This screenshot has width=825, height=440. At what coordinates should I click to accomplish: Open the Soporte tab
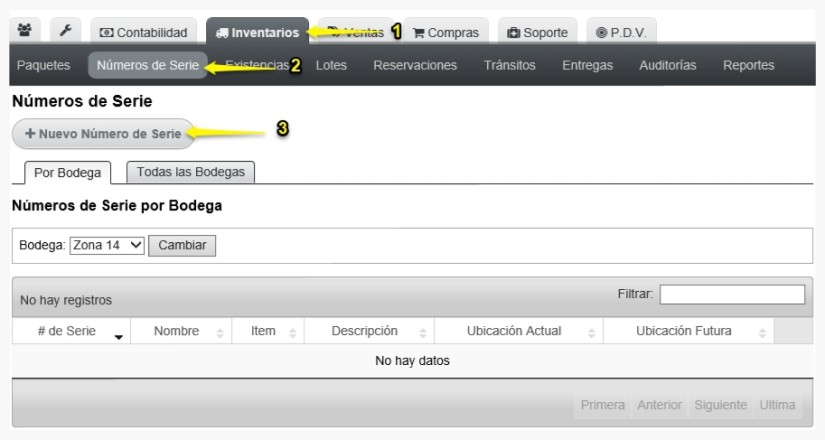coord(537,32)
